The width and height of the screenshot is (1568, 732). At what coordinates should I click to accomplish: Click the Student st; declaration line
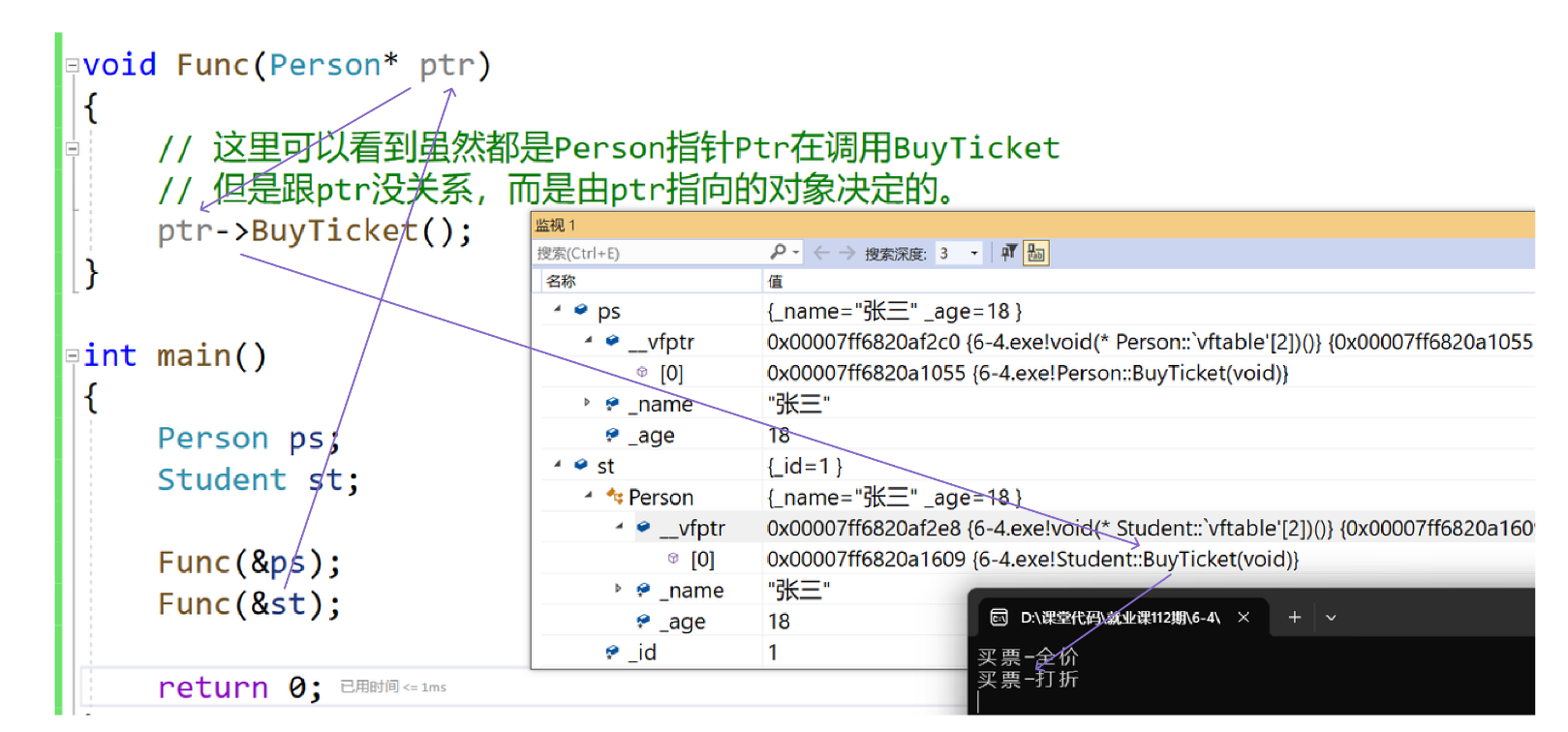(258, 480)
